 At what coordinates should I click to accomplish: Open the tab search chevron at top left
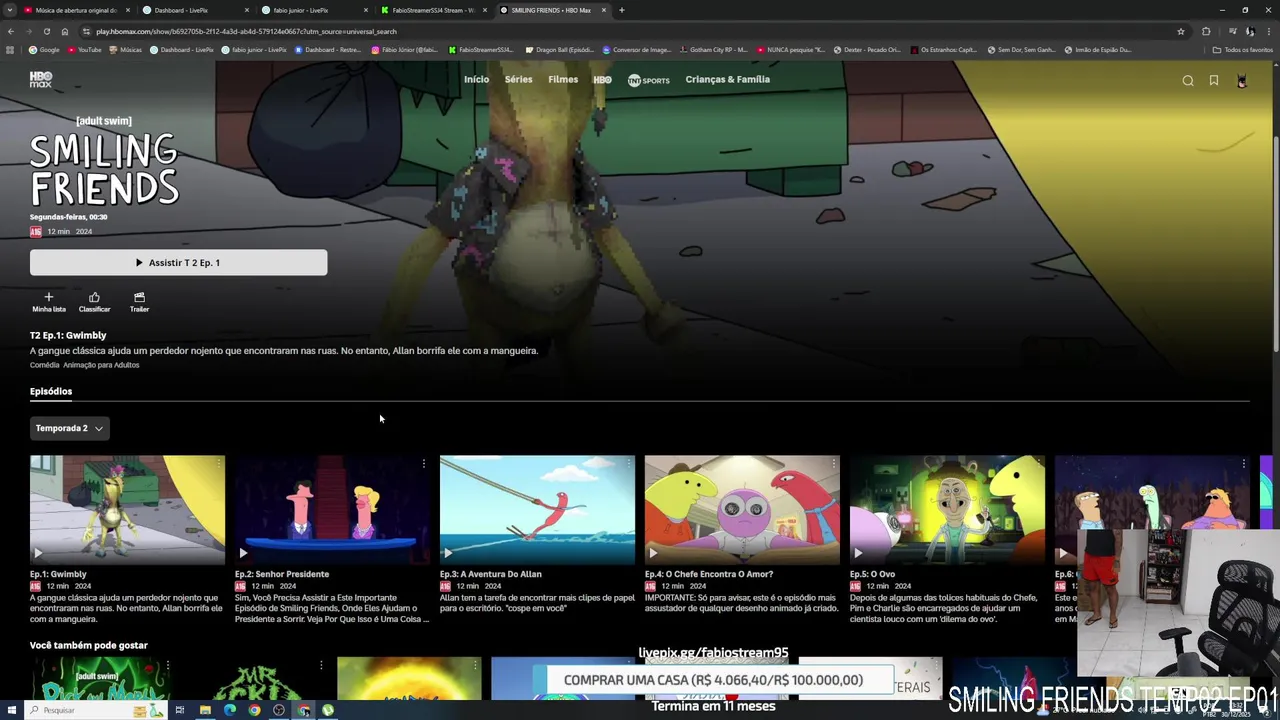click(x=9, y=10)
